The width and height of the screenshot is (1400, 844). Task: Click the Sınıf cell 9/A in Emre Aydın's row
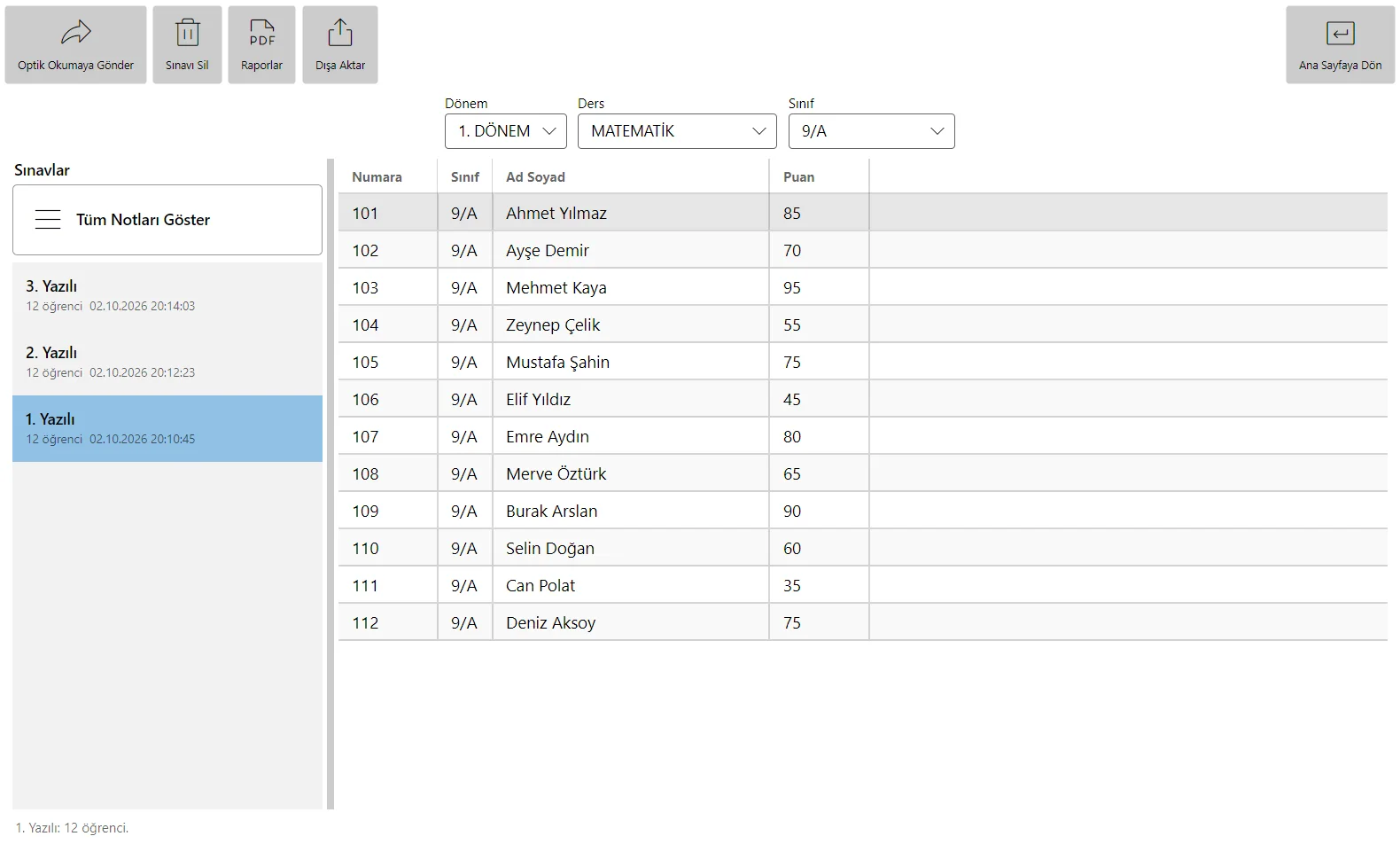coord(464,436)
